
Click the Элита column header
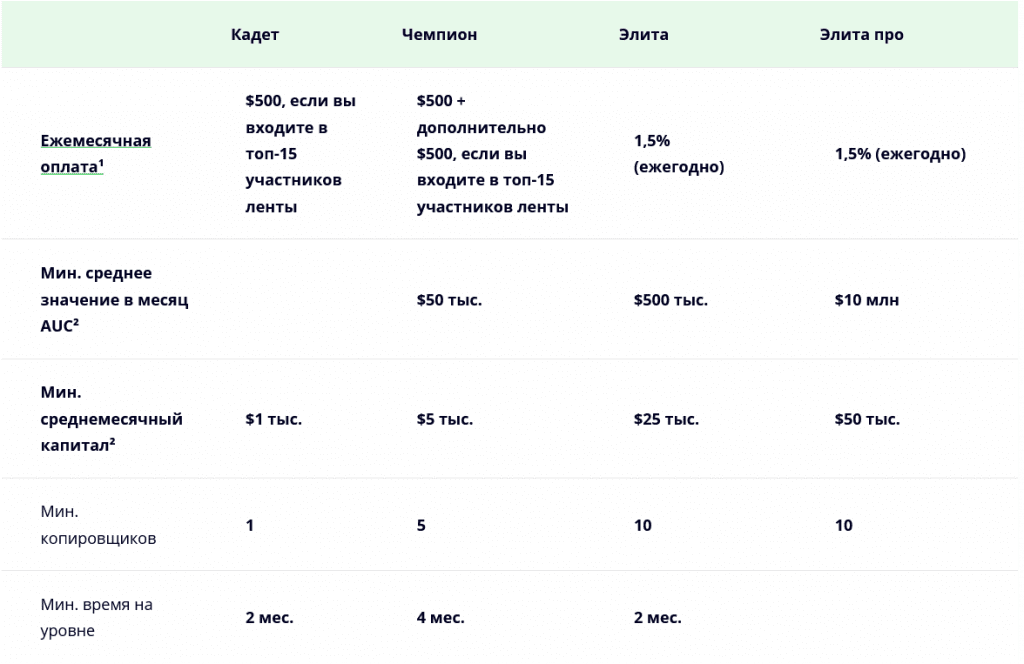[644, 34]
